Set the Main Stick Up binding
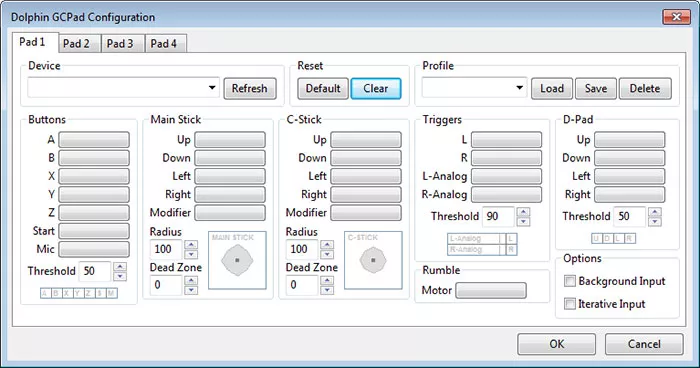The width and height of the screenshot is (700, 368). coord(230,140)
